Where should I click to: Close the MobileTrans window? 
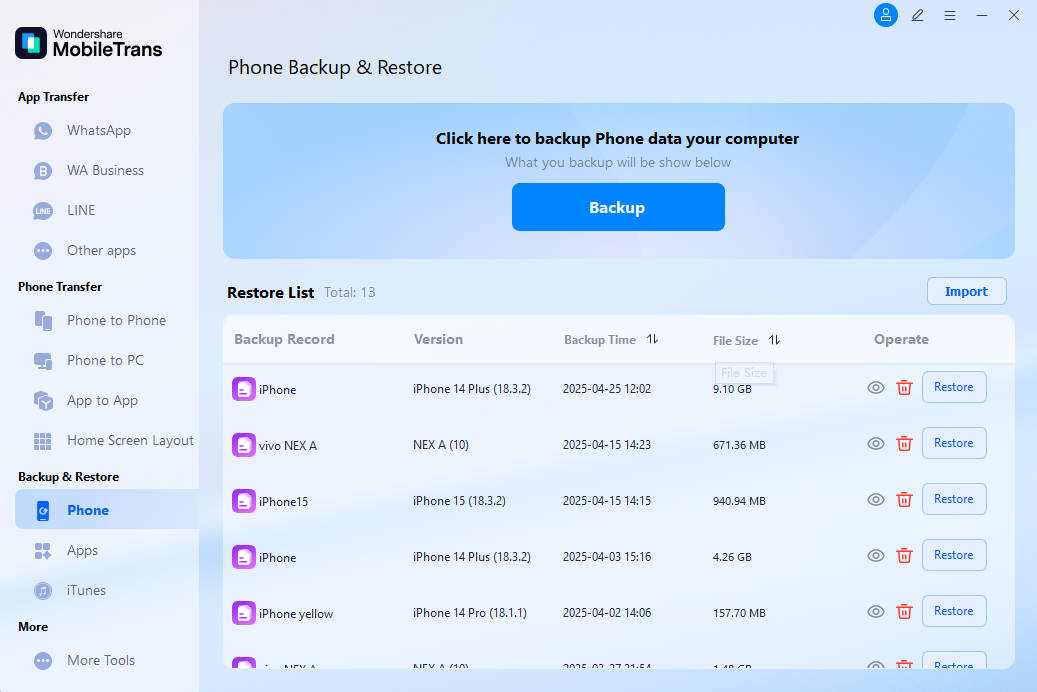tap(1014, 15)
